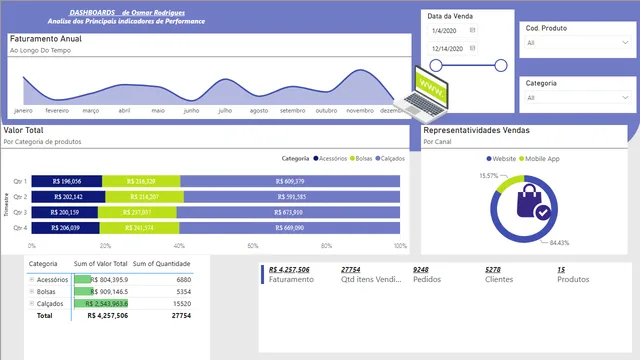640x360 pixels.
Task: Click the 9248 Pedidos card value
Action: (421, 269)
